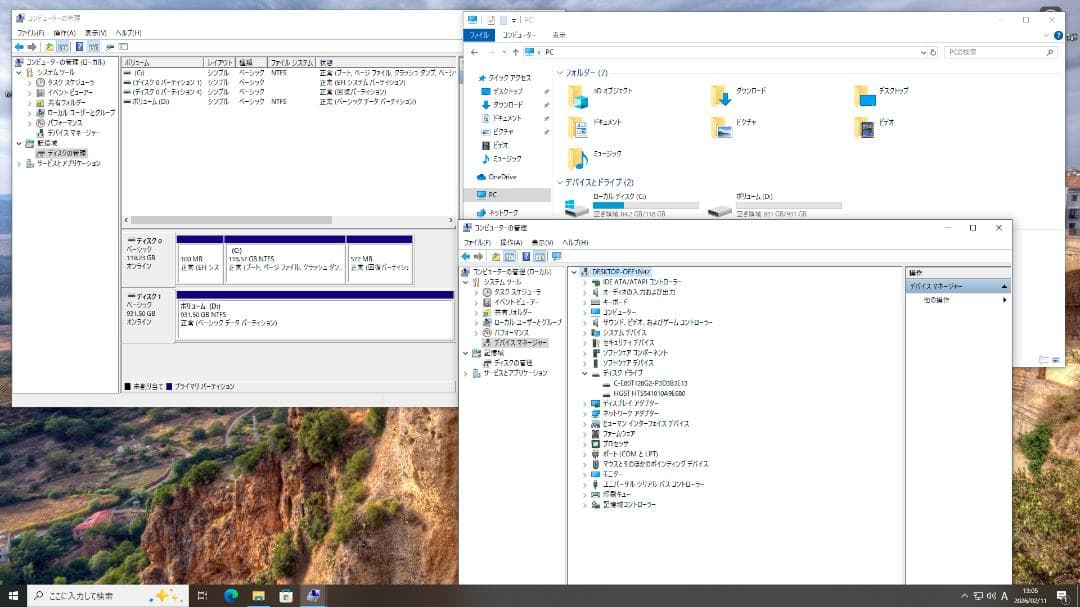
Task: Collapse the デバイスマネージャー header in Actions pane
Action: tap(1003, 286)
